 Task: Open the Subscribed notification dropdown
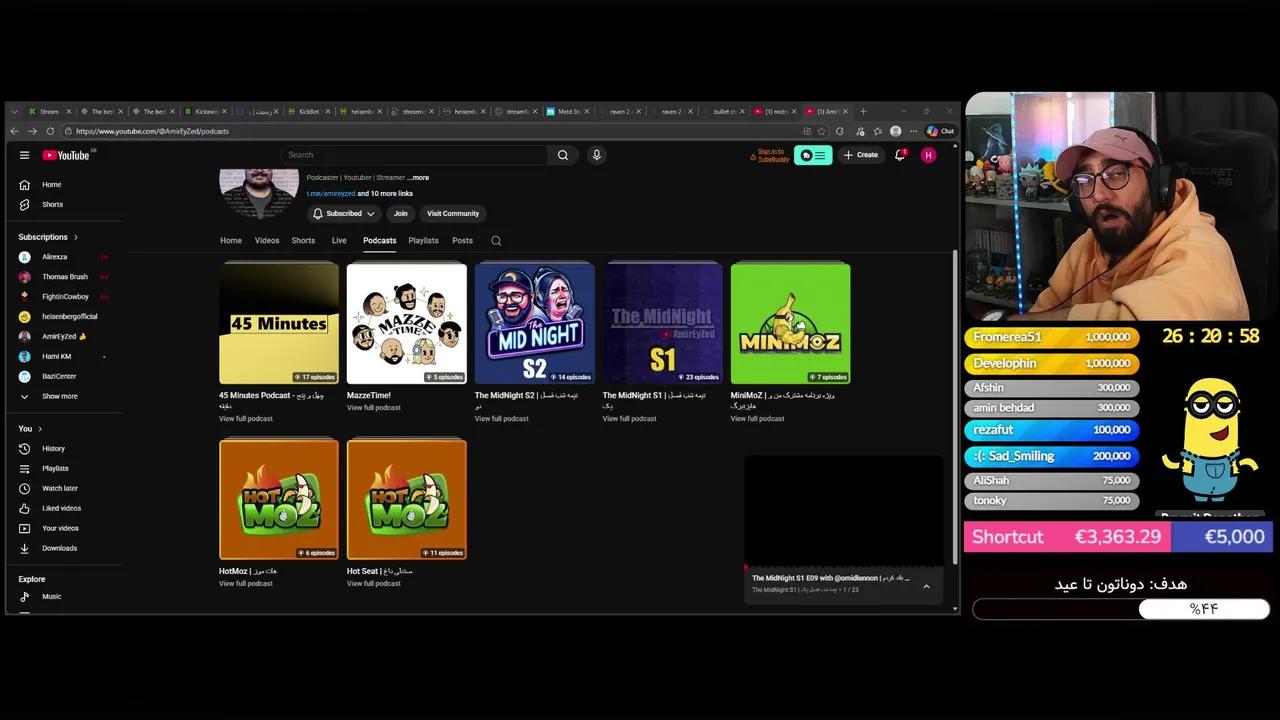pos(343,213)
